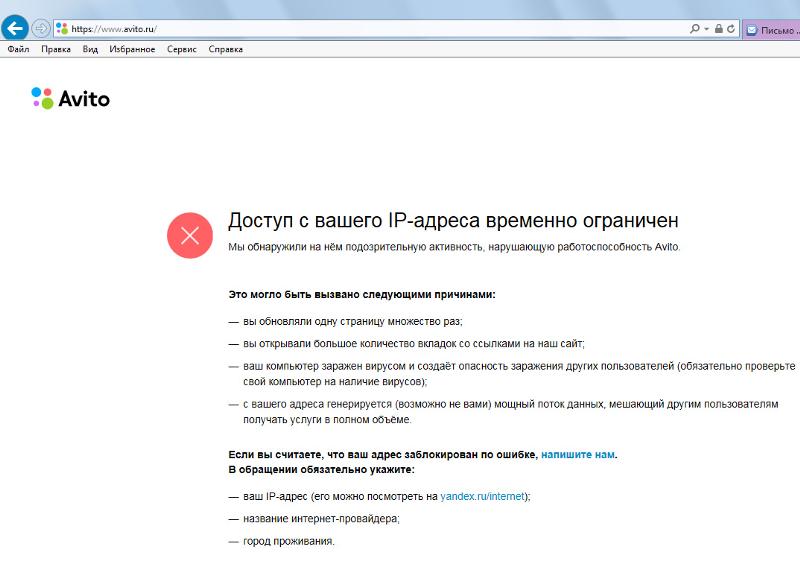
Task: Open the Правка menu
Action: (x=56, y=49)
